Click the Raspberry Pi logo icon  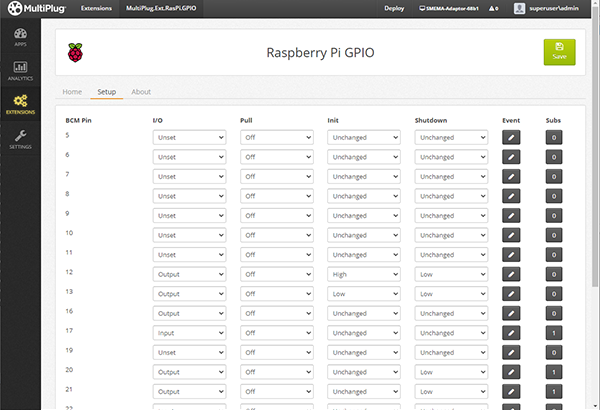pyautogui.click(x=75, y=52)
